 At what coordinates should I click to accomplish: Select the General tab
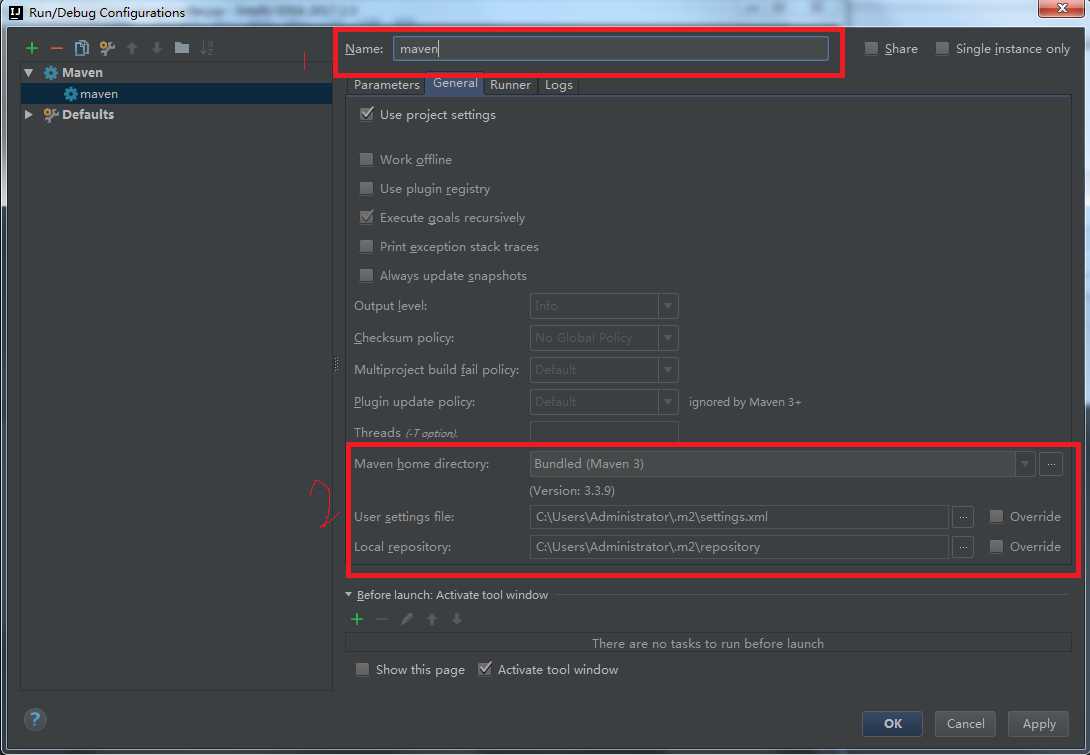coord(455,83)
